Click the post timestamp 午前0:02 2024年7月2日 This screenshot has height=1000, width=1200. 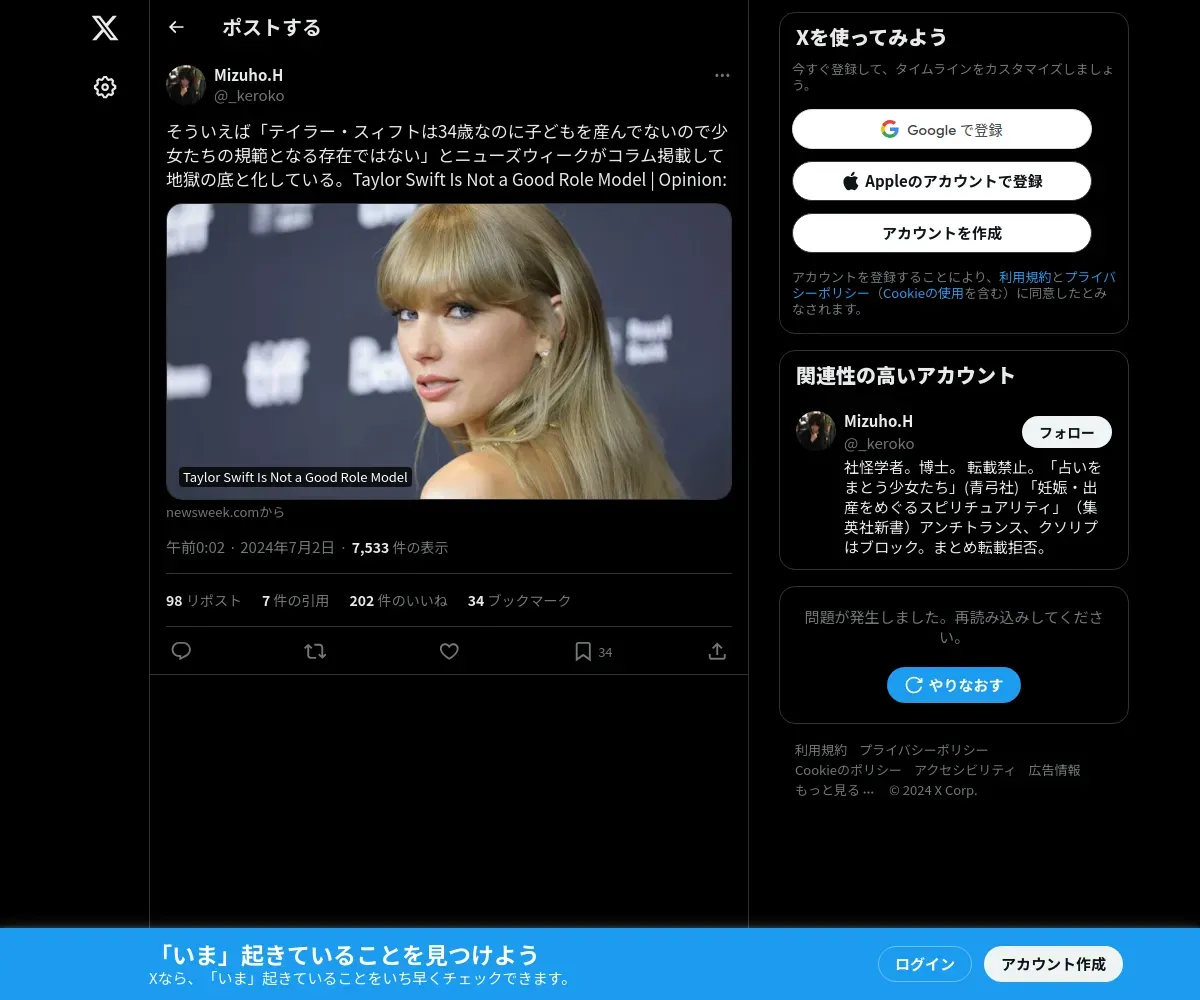[251, 547]
